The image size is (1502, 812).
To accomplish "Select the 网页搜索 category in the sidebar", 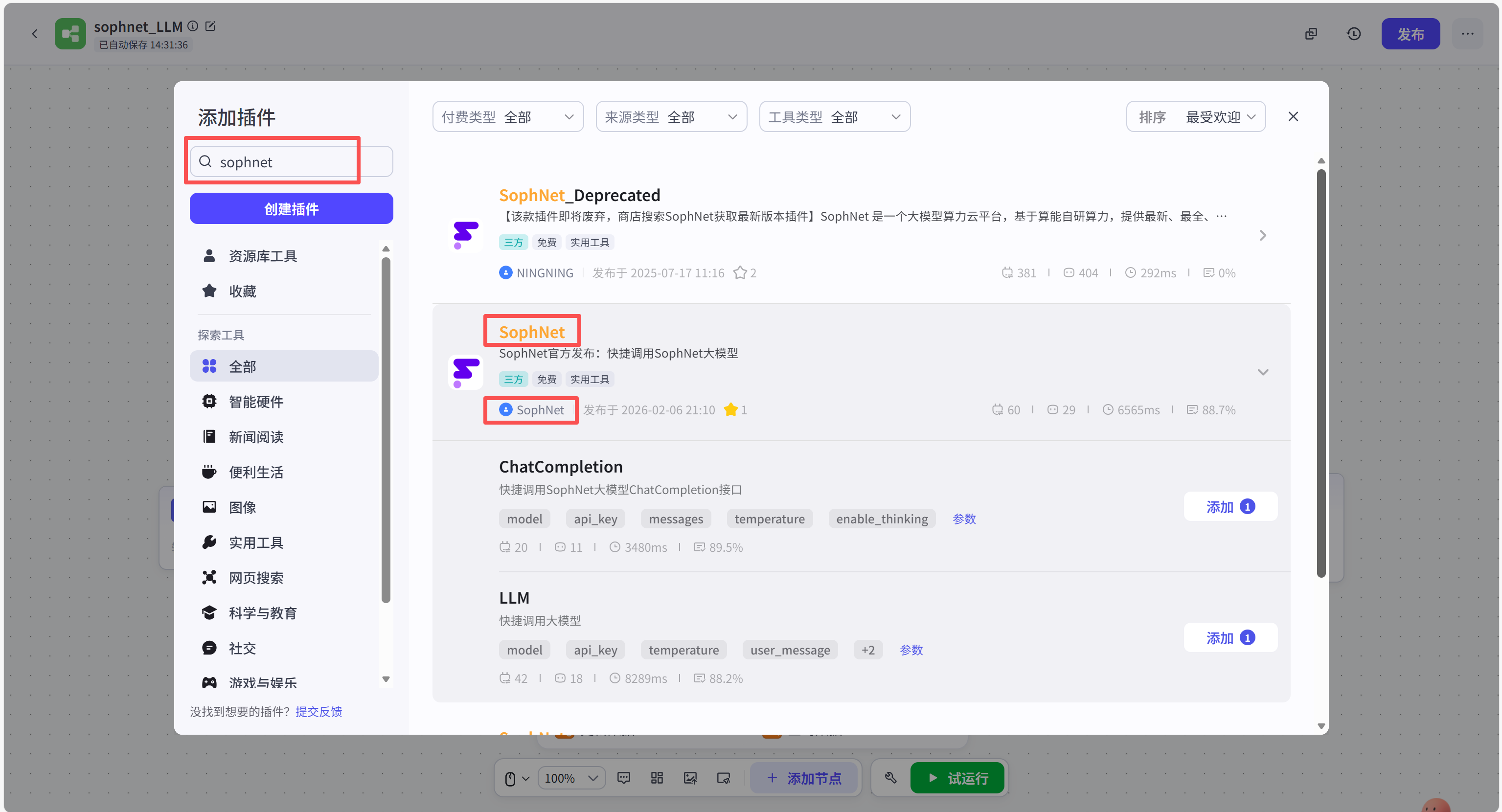I will pos(255,577).
